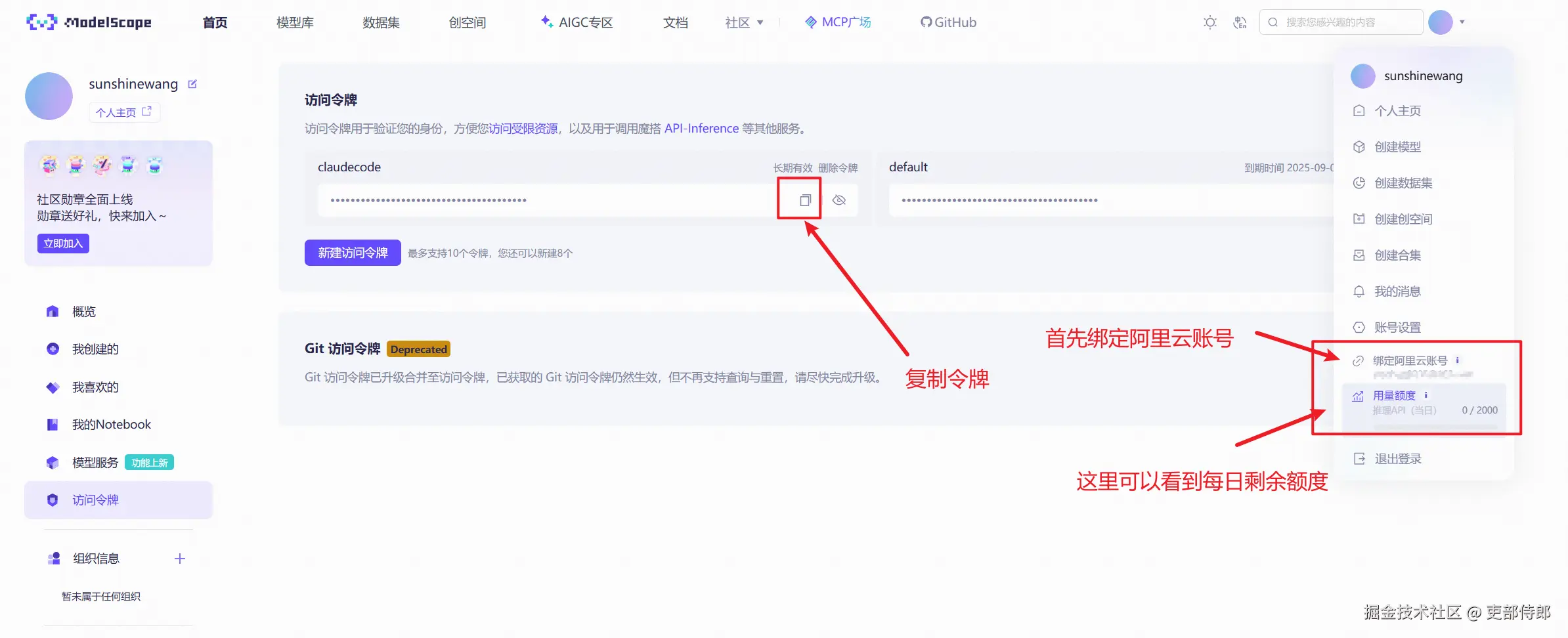
Task: Click the info icon beside 用量额度
Action: point(1426,395)
